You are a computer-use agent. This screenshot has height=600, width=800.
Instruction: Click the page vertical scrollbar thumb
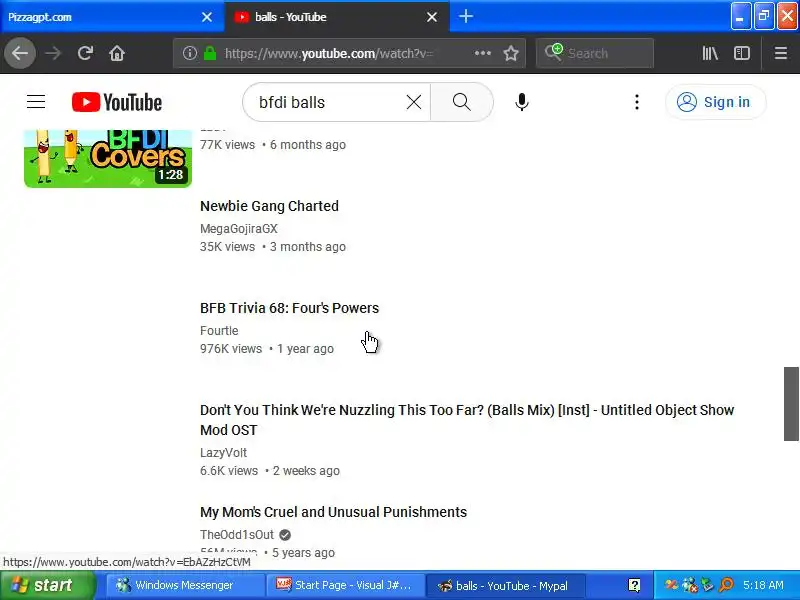pos(791,404)
